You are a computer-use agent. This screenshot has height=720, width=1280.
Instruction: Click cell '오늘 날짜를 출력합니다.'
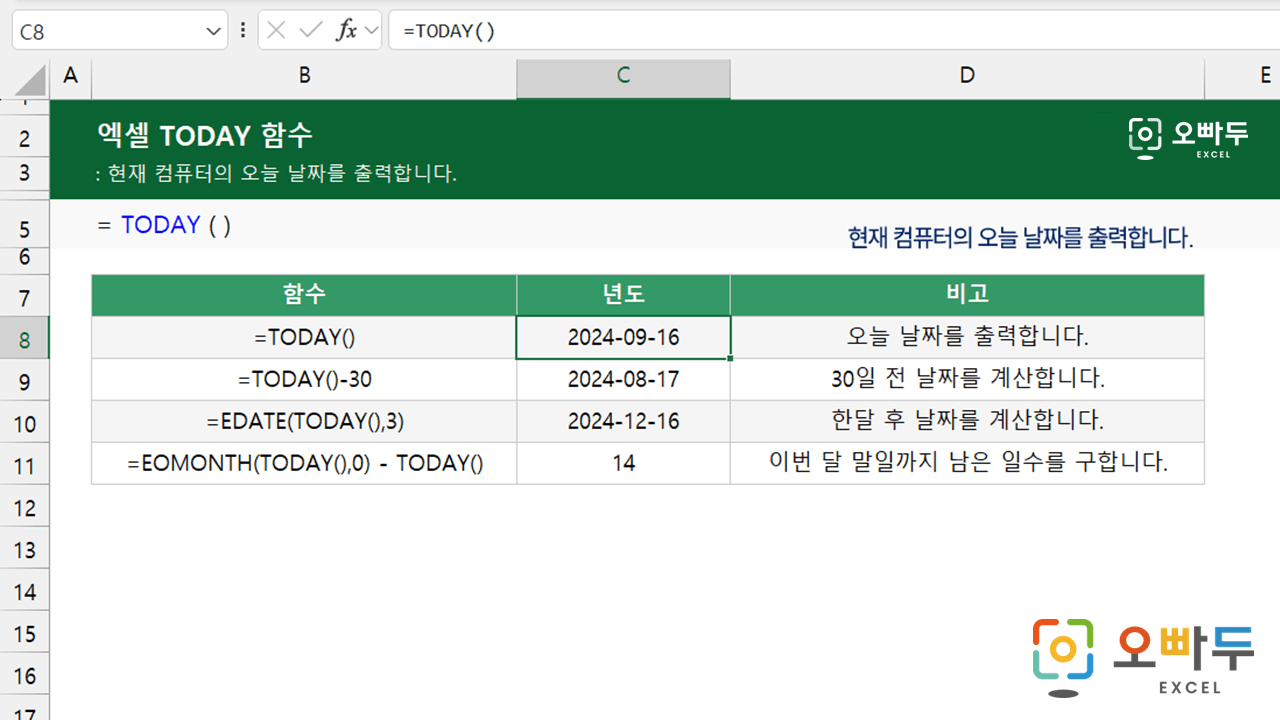(967, 338)
